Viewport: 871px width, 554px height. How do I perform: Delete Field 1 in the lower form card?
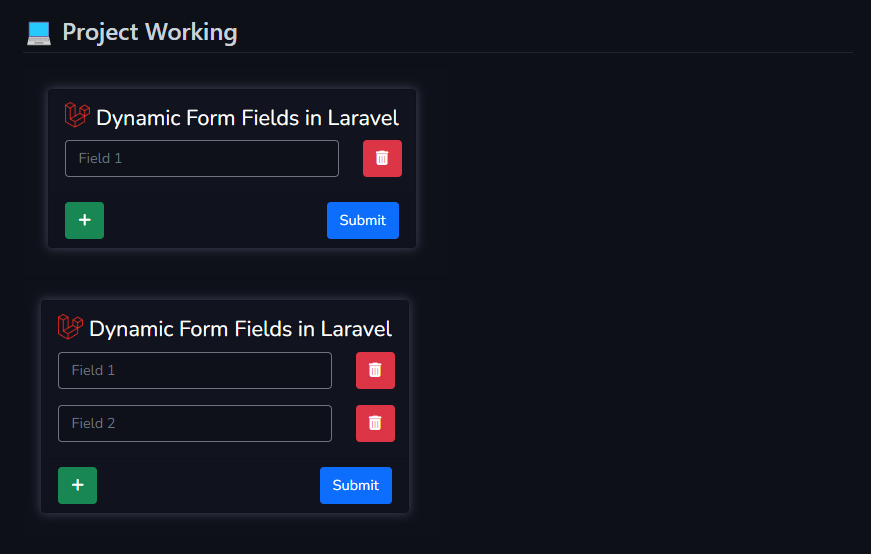click(375, 370)
